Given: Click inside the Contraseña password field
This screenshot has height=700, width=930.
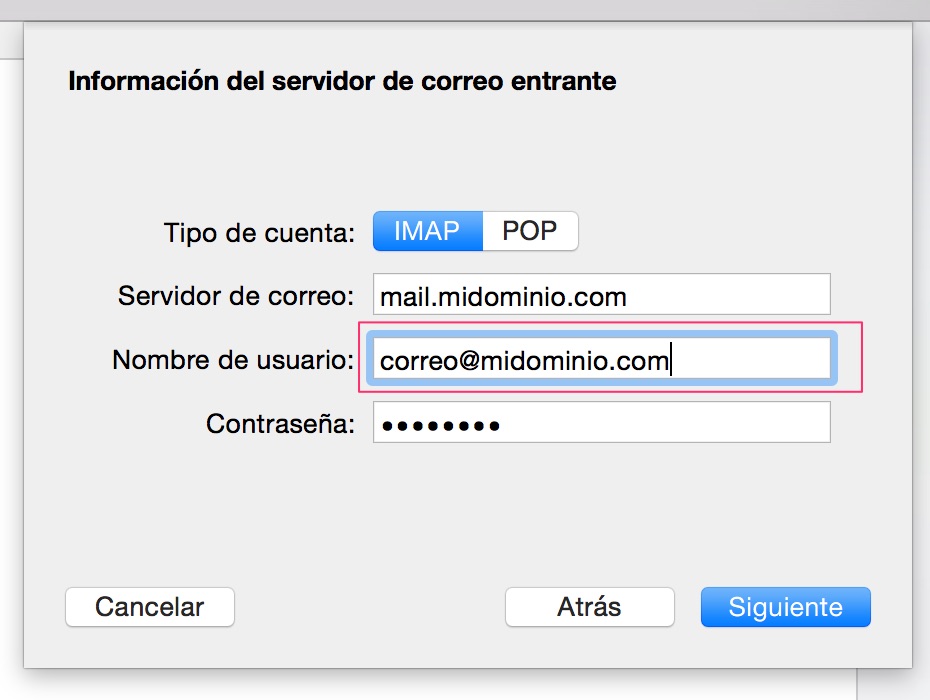Looking at the screenshot, I should click(x=601, y=422).
